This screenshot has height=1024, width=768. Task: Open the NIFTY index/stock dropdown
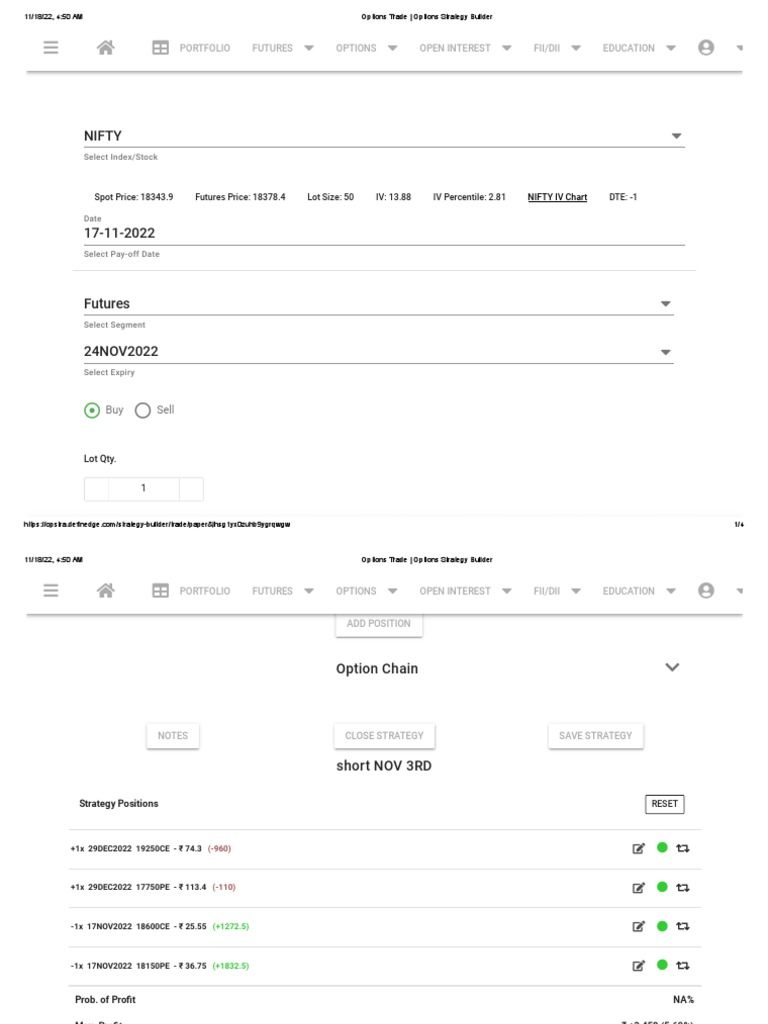point(676,136)
